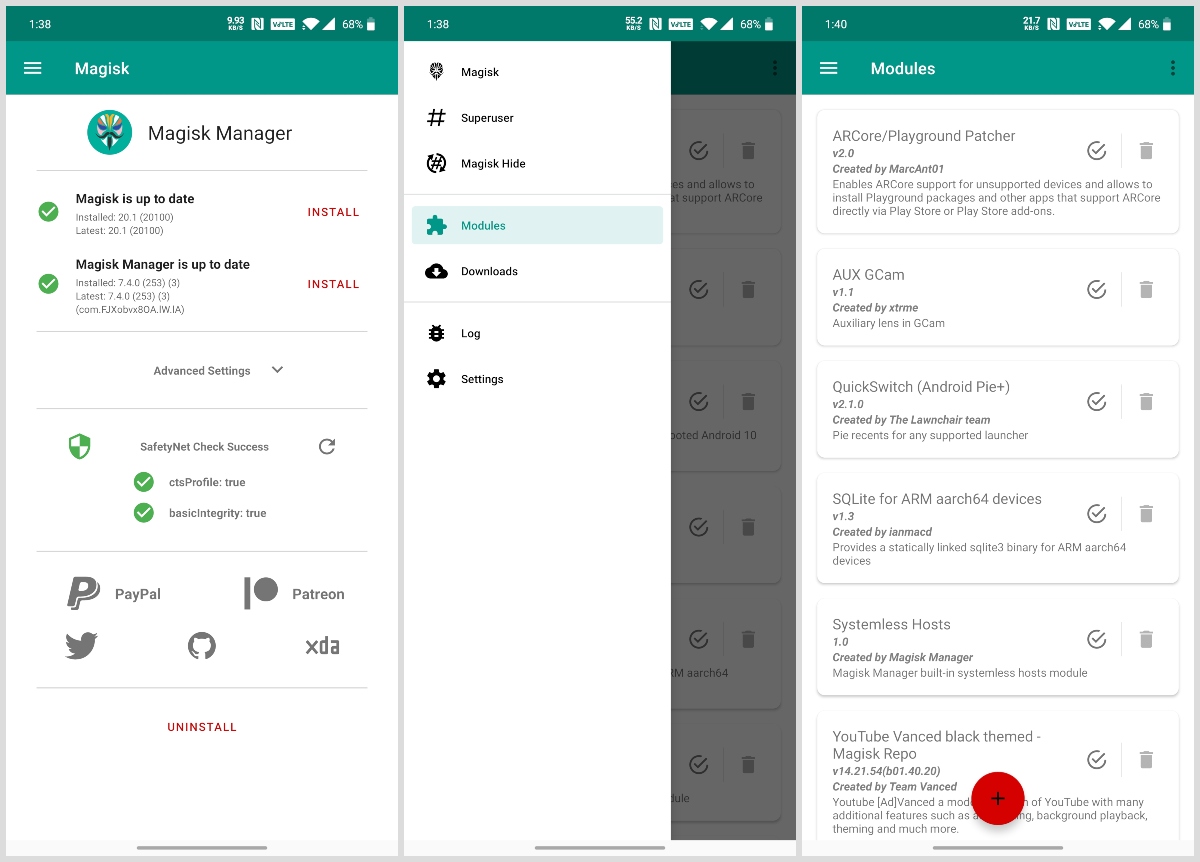Viewport: 1200px width, 862px height.
Task: Click the Magisk Hide icon in the drawer
Action: pos(436,163)
